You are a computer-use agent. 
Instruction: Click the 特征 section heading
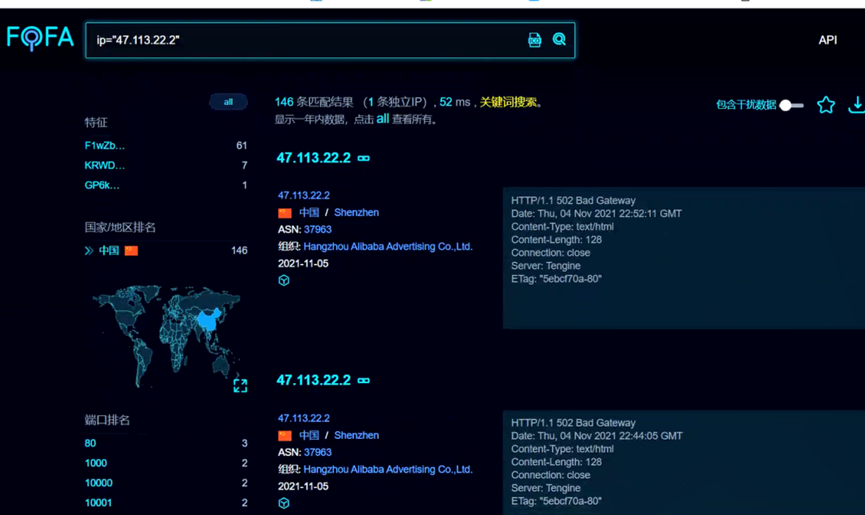[x=96, y=122]
